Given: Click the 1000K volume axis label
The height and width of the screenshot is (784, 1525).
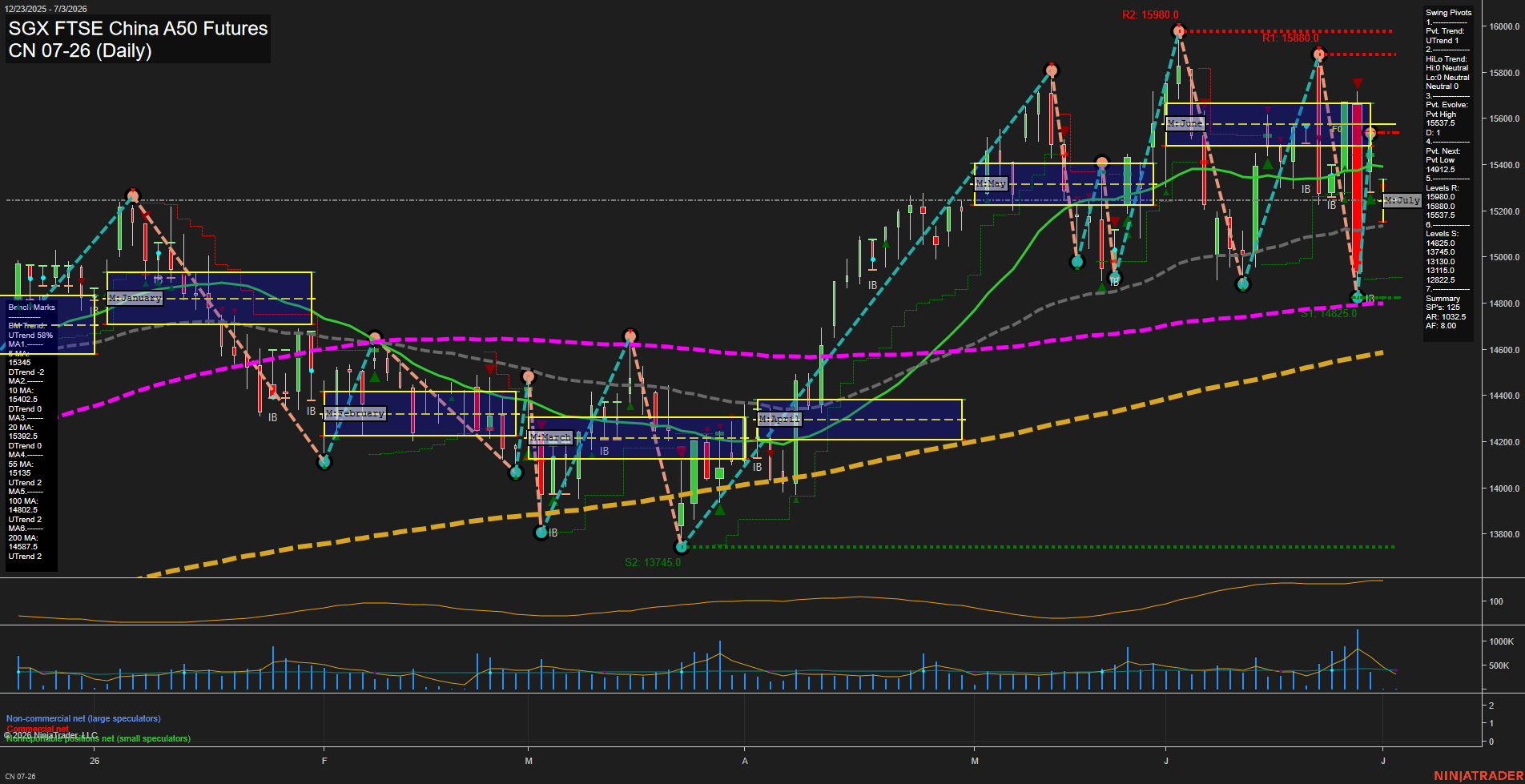Looking at the screenshot, I should coord(1502,641).
